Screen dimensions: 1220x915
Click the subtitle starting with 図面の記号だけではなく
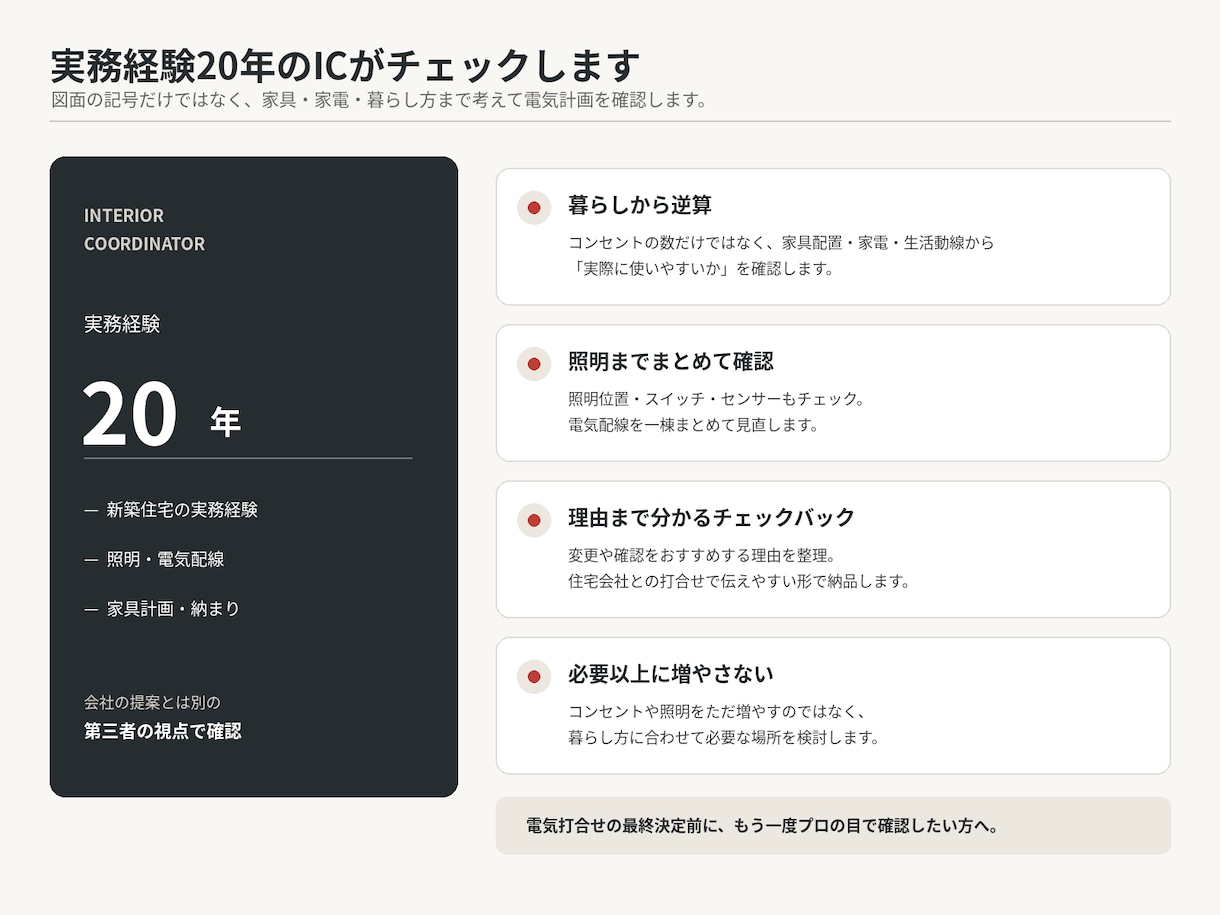coord(379,101)
